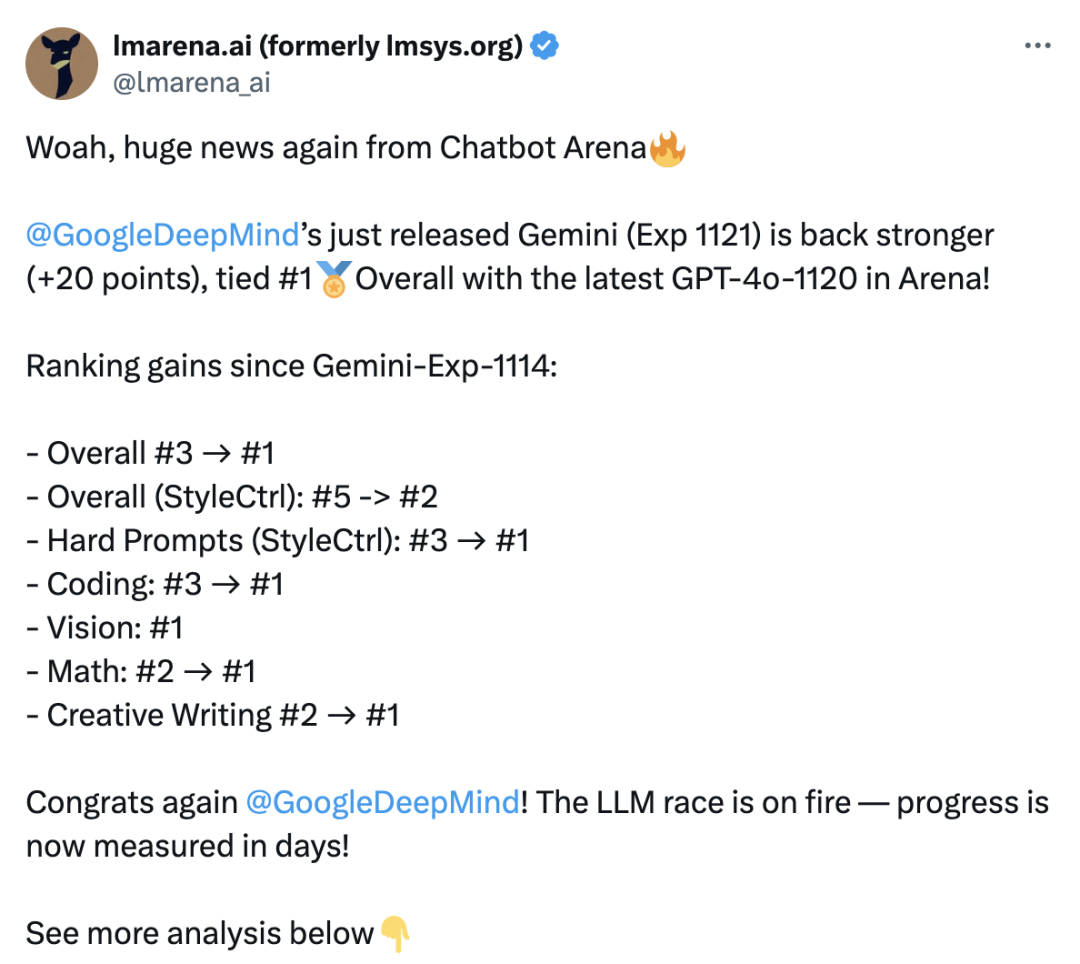Viewport: 1080px width, 964px height.
Task: Select the 'Overall (StyleCtrl): #5 -> #2' line
Action: pos(232,497)
